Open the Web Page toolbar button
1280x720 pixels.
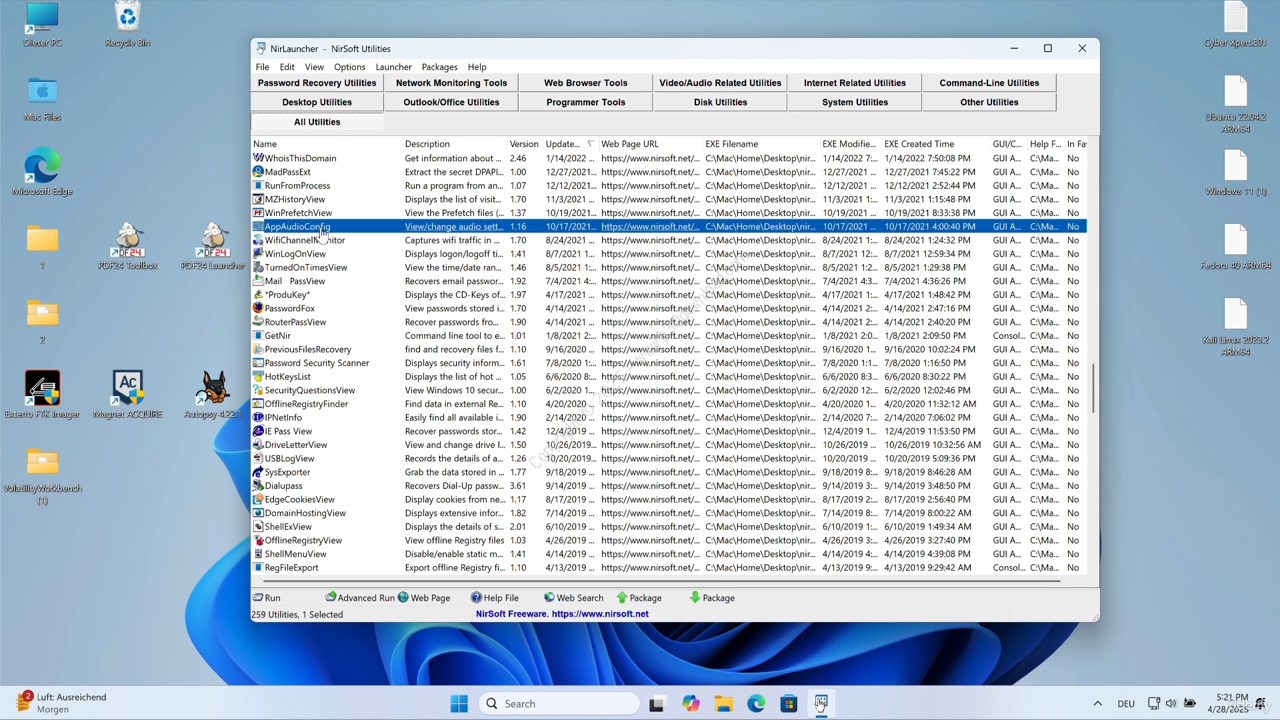pos(424,598)
